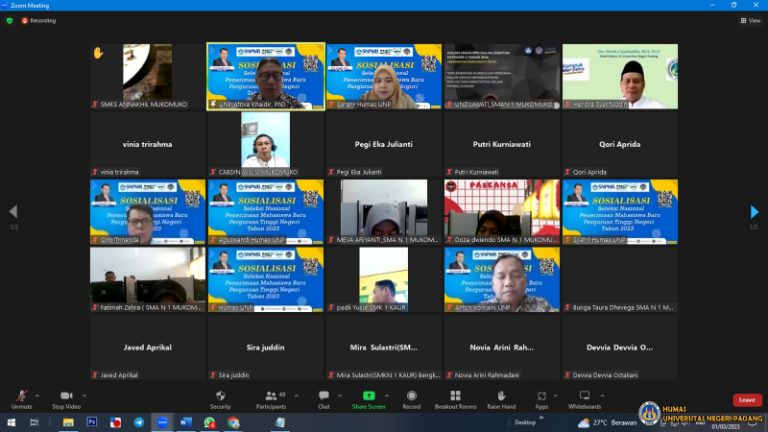Open Breakout Rooms
This screenshot has width=768, height=432.
point(456,400)
